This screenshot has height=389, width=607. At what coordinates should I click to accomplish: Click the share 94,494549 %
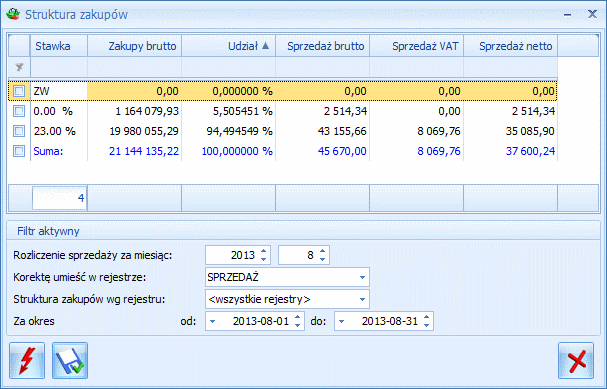click(240, 131)
